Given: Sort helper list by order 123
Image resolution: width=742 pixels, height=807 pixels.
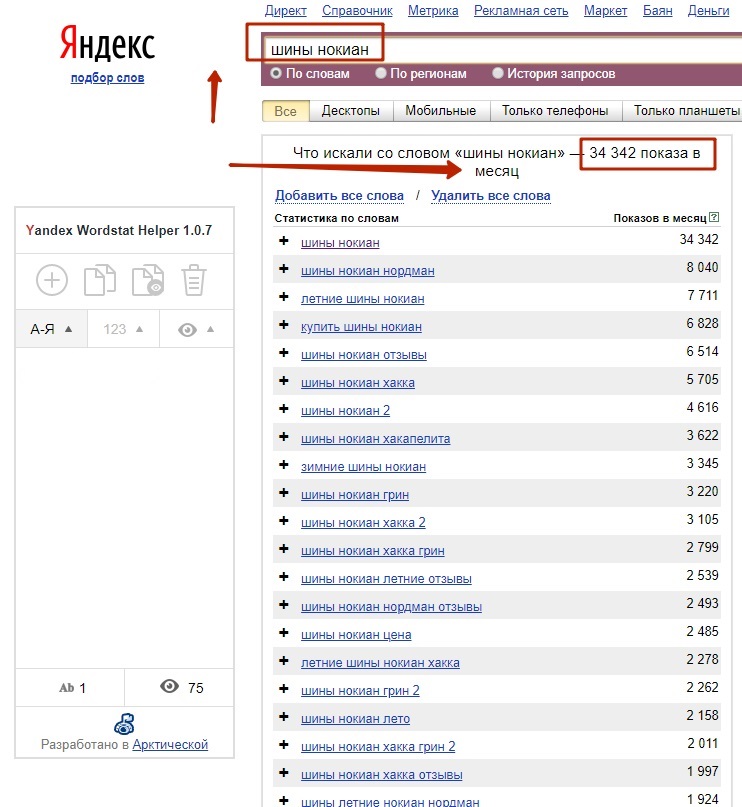Looking at the screenshot, I should pyautogui.click(x=123, y=329).
